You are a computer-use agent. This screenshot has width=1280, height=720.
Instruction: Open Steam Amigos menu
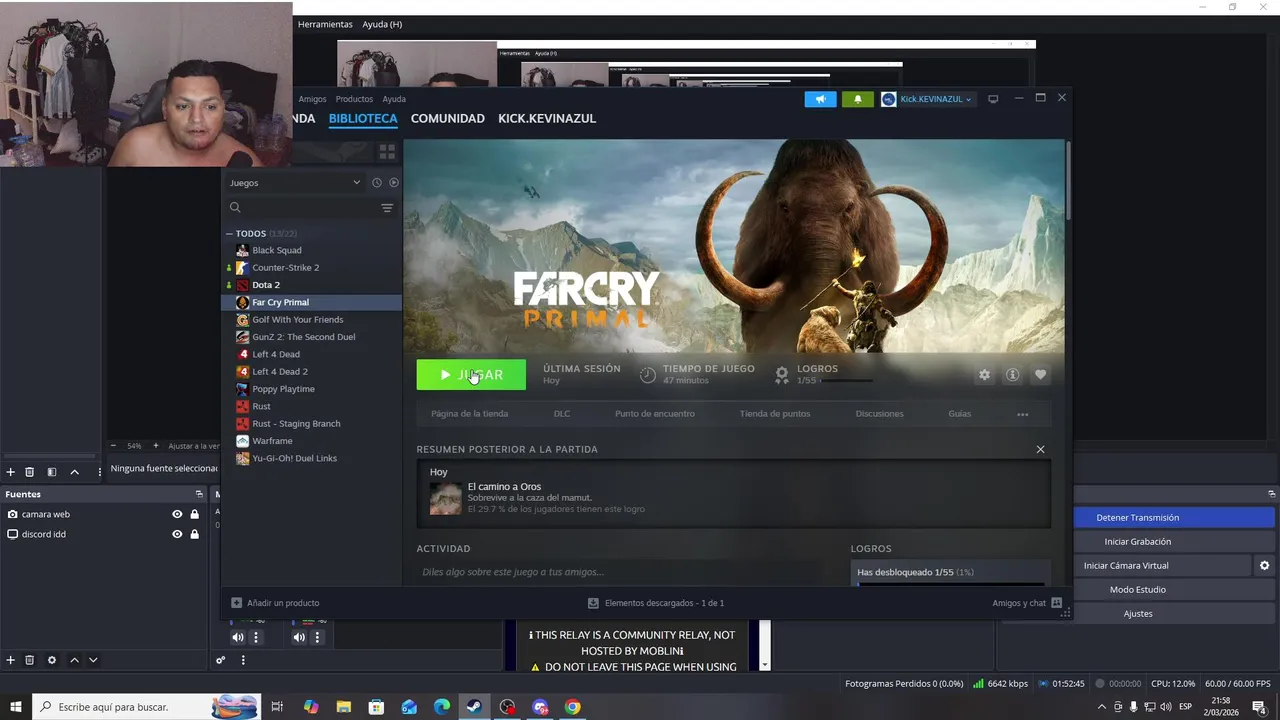(x=312, y=99)
